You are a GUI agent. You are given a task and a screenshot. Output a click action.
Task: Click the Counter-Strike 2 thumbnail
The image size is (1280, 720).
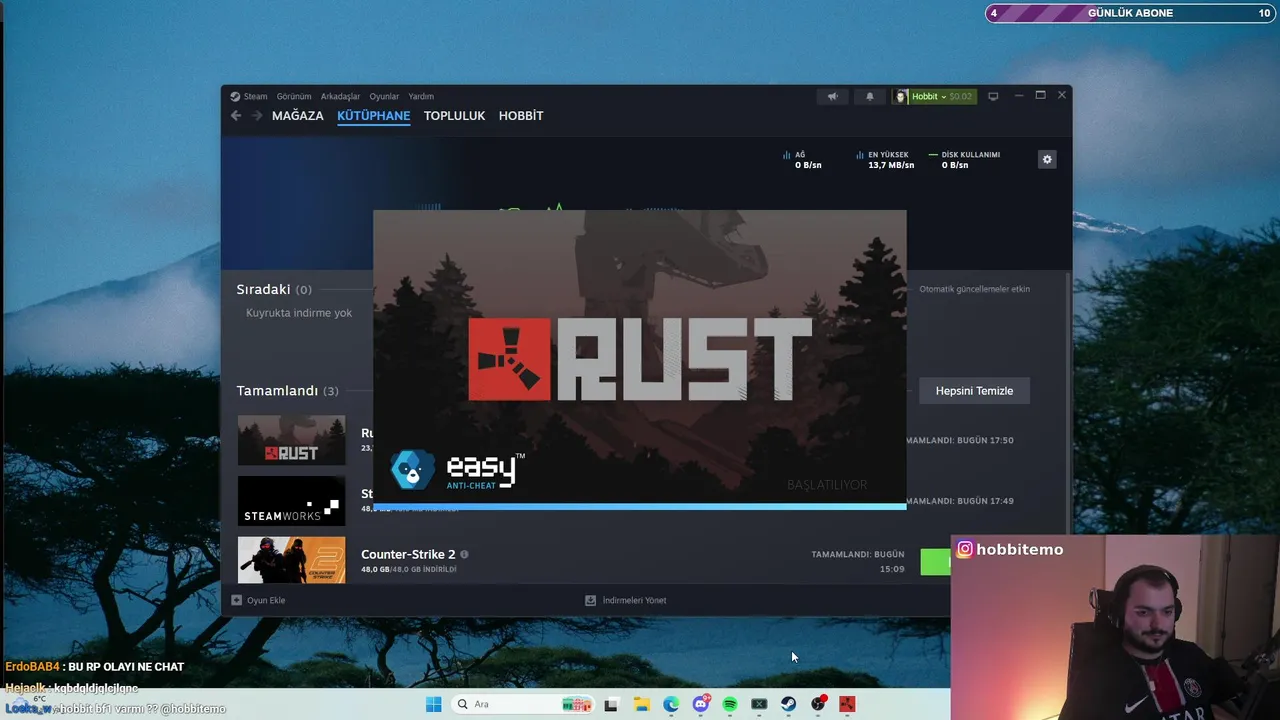pyautogui.click(x=291, y=560)
